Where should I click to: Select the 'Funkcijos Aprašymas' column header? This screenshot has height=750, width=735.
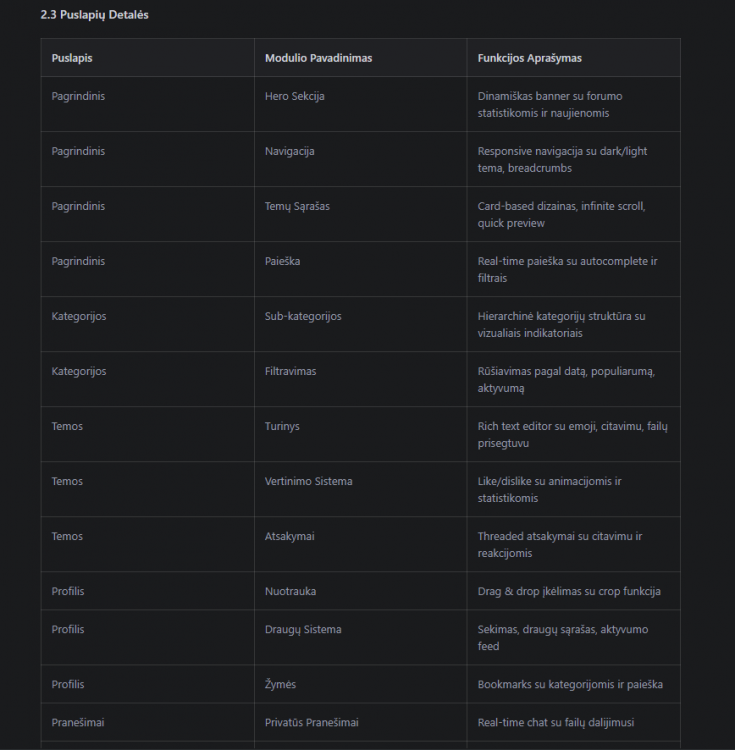[x=529, y=58]
